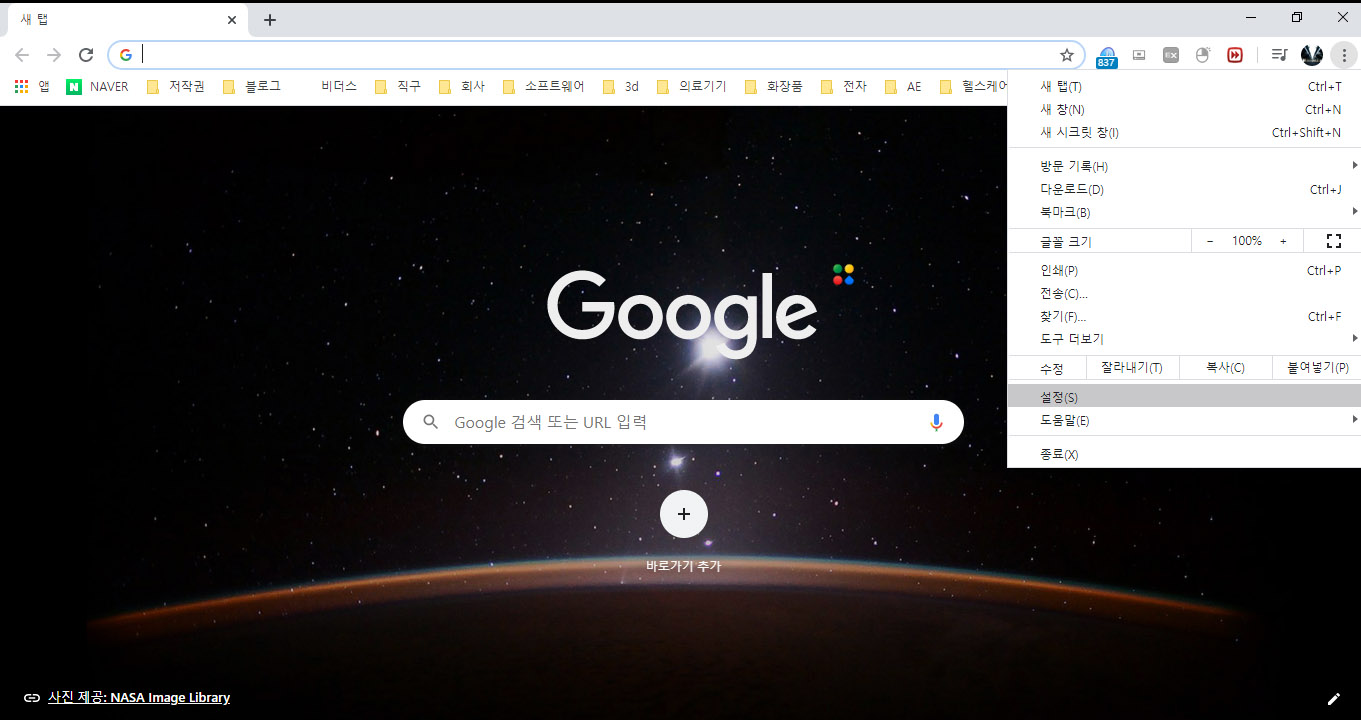
Task: Open the 의료기기 bookmark folder
Action: click(692, 87)
